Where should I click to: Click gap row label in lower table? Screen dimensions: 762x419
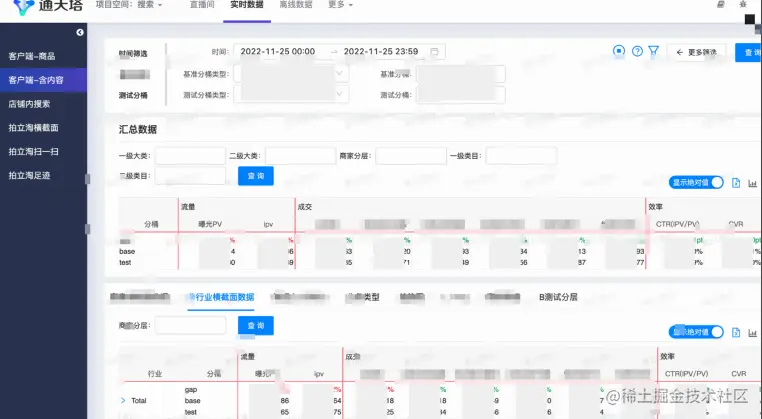(191, 390)
